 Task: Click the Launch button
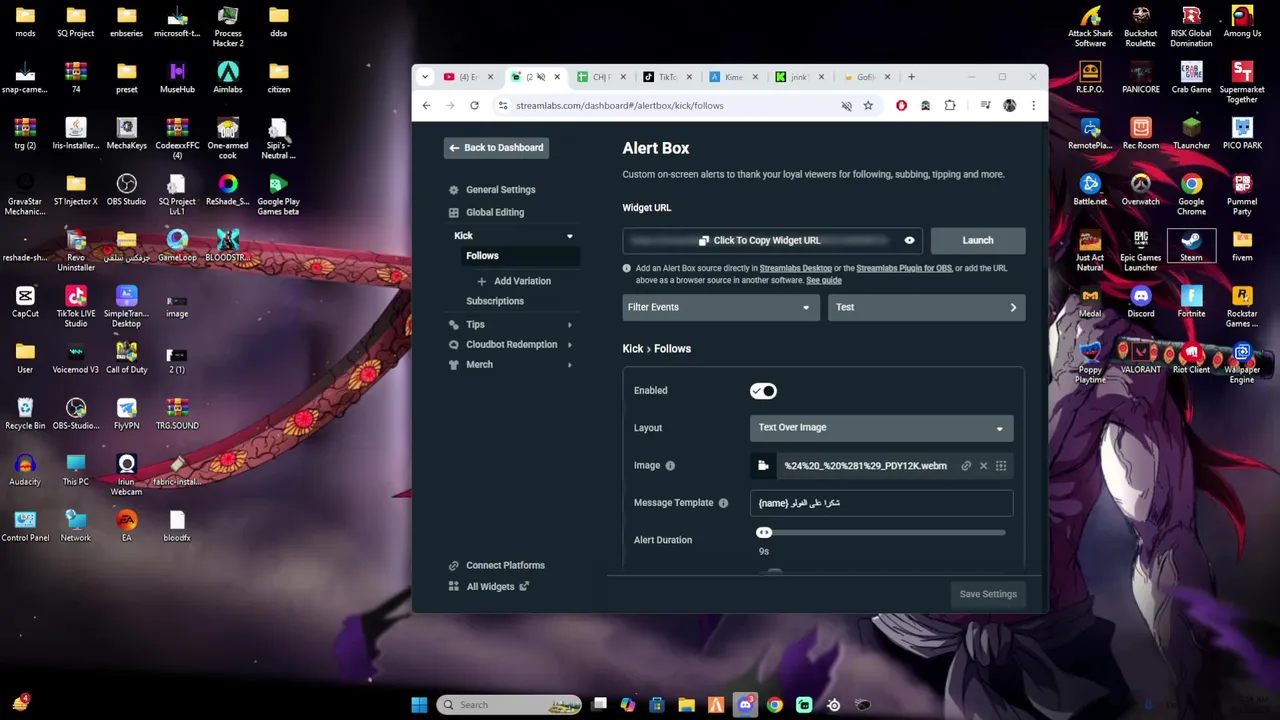coord(978,240)
